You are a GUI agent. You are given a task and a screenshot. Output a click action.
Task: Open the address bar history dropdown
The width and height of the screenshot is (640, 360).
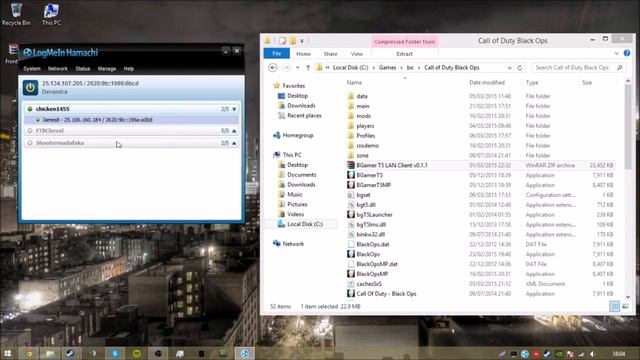(509, 68)
